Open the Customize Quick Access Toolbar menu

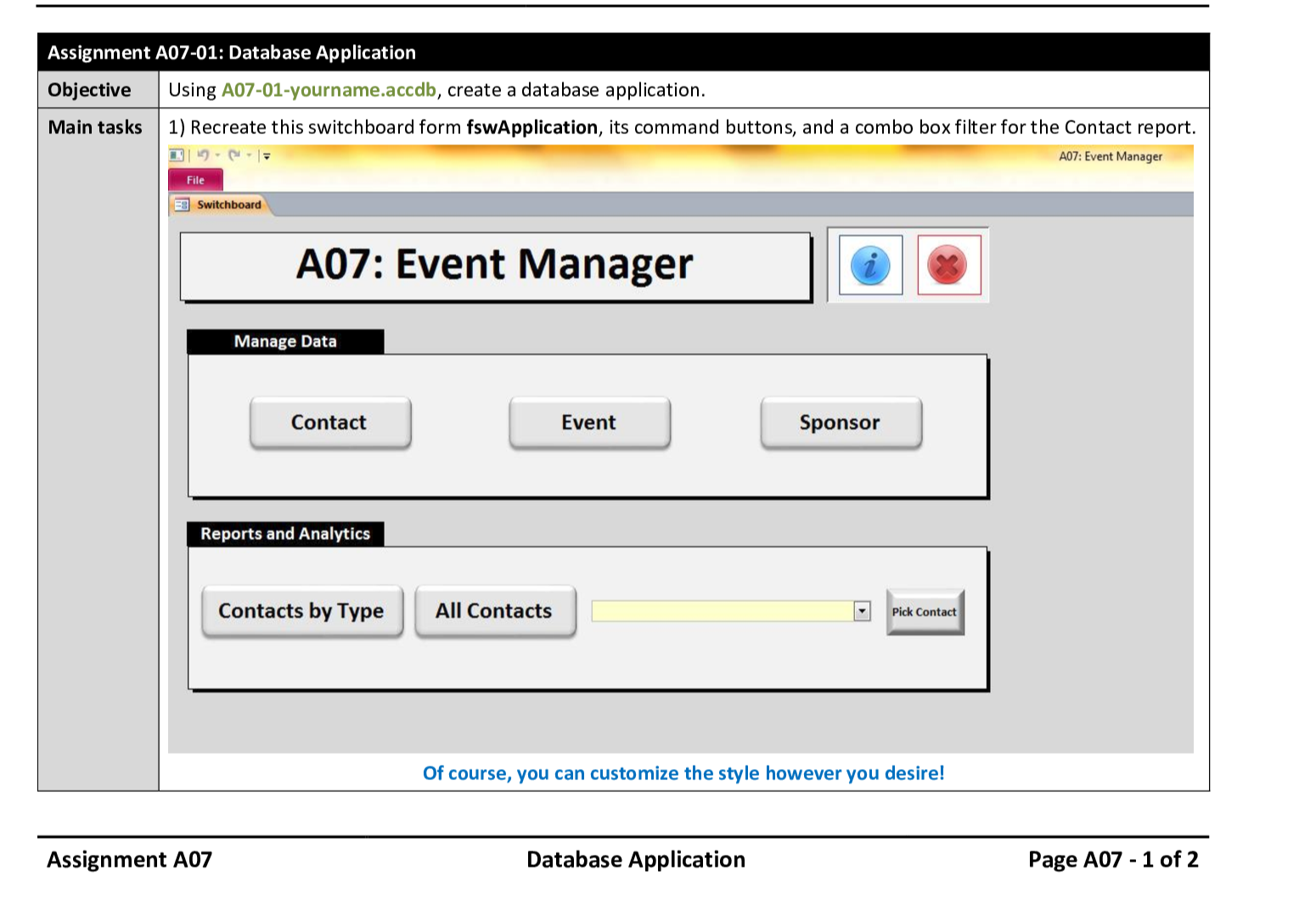[267, 156]
